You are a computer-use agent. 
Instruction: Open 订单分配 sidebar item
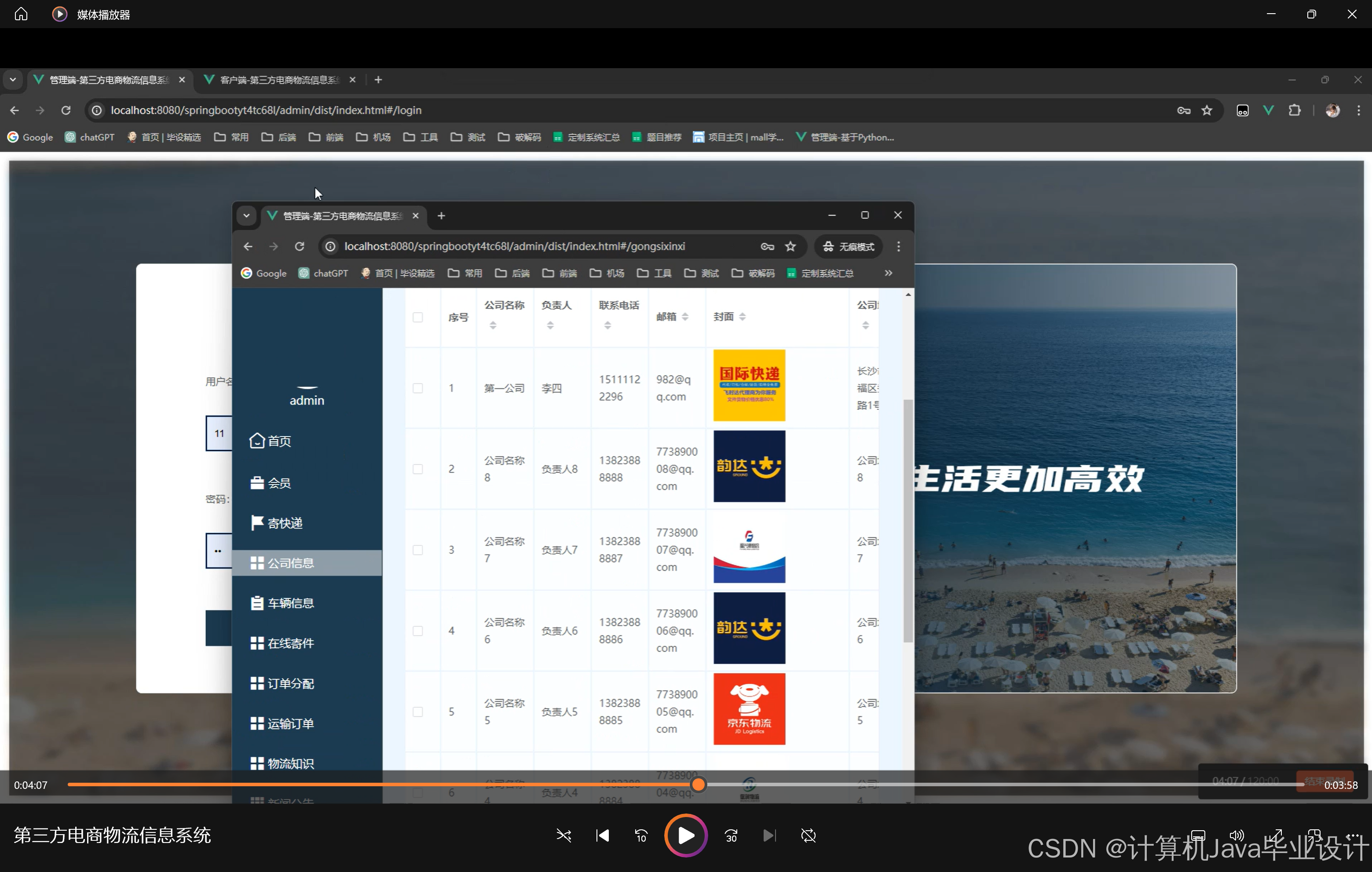click(x=291, y=683)
